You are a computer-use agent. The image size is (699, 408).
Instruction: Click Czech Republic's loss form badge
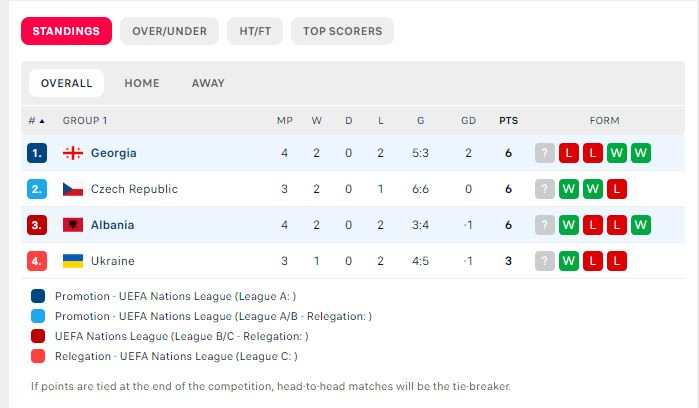(x=617, y=189)
